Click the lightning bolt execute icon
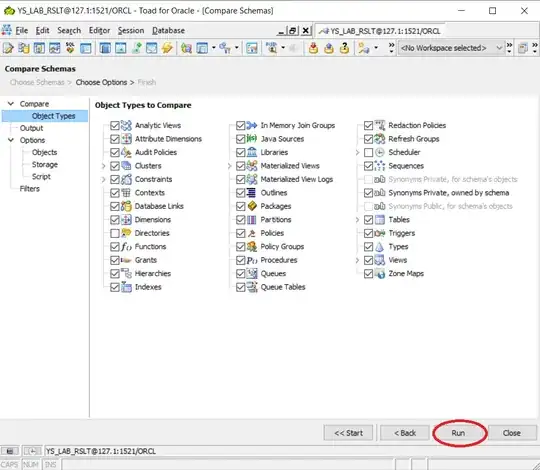The height and width of the screenshot is (470, 540). (x=167, y=48)
